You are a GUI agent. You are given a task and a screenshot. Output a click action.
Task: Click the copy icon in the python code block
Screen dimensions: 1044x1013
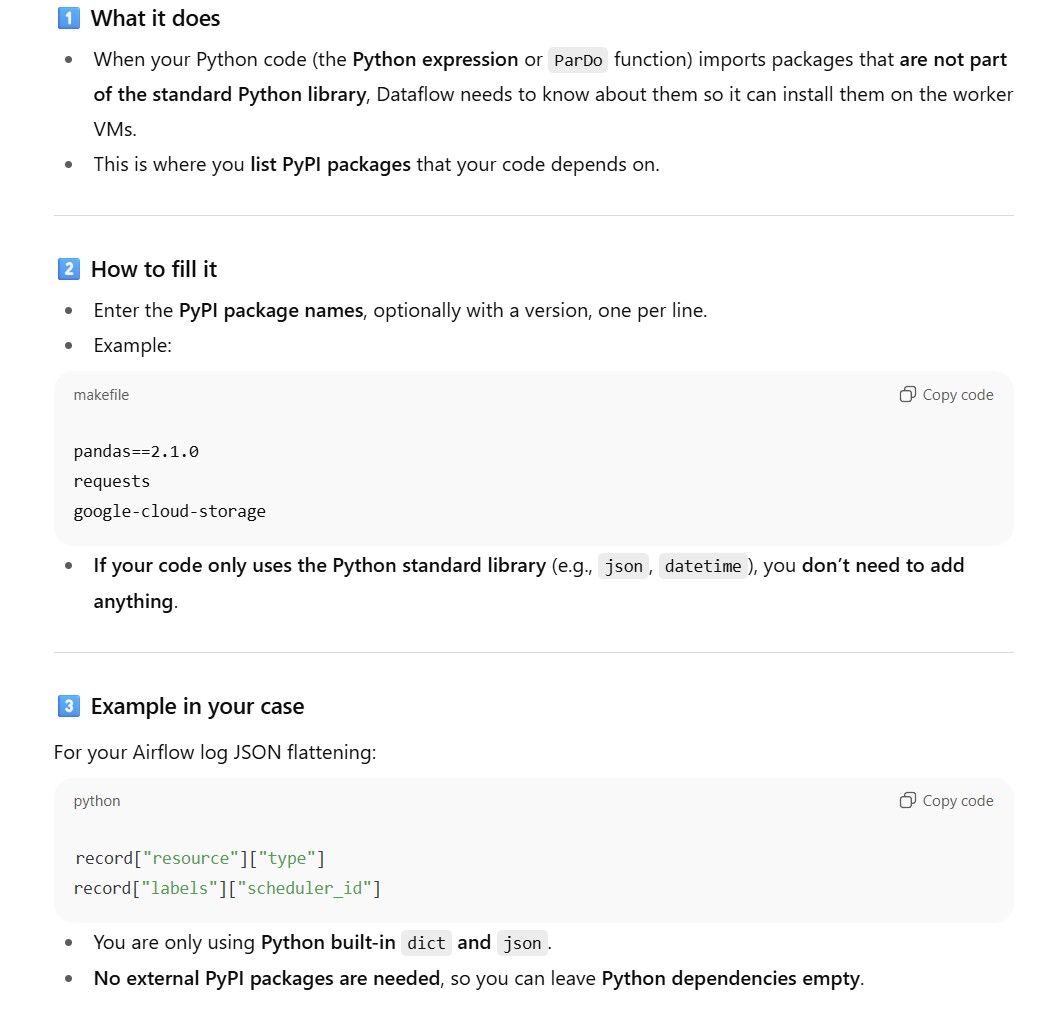click(x=908, y=800)
